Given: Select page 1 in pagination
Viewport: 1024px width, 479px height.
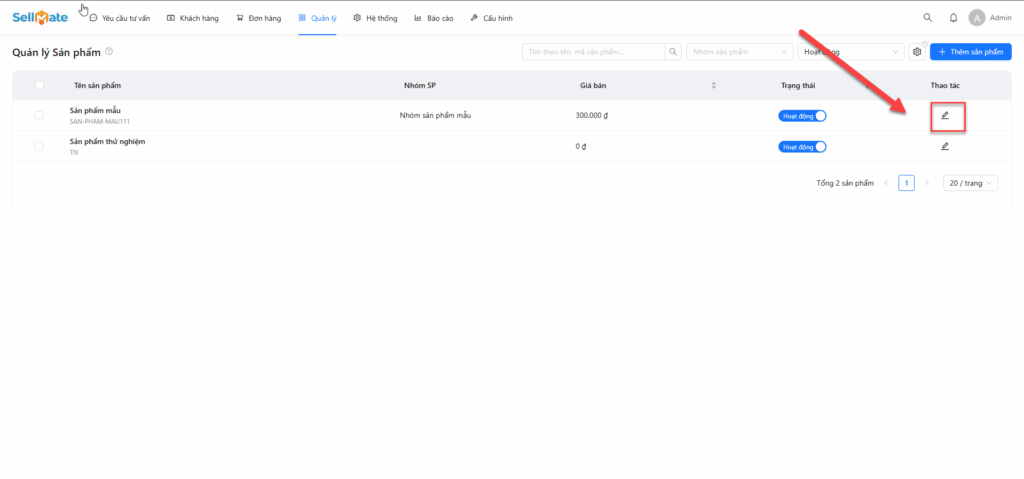Looking at the screenshot, I should tap(906, 183).
